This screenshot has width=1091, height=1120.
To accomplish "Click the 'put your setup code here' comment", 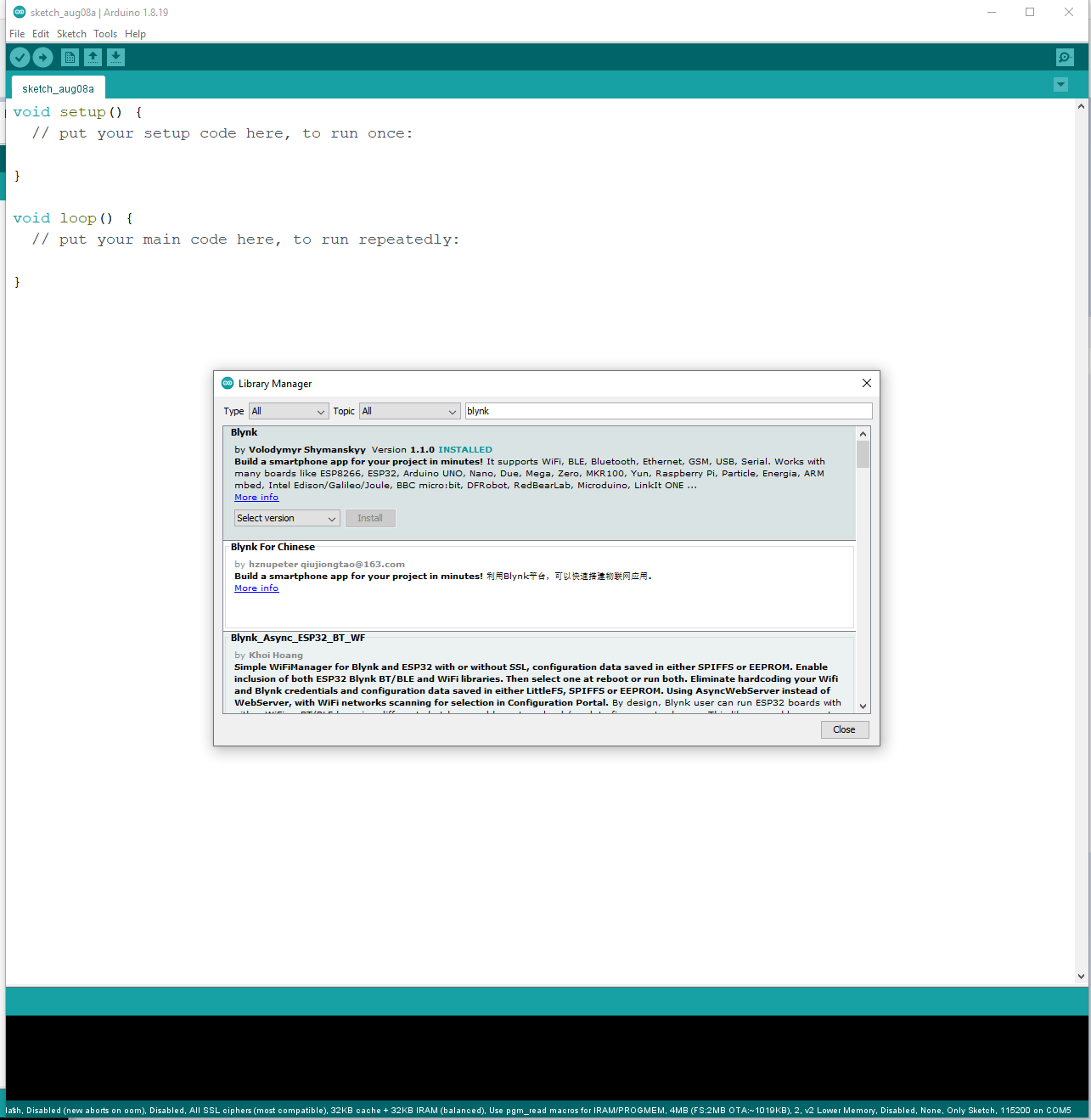I will coord(222,133).
